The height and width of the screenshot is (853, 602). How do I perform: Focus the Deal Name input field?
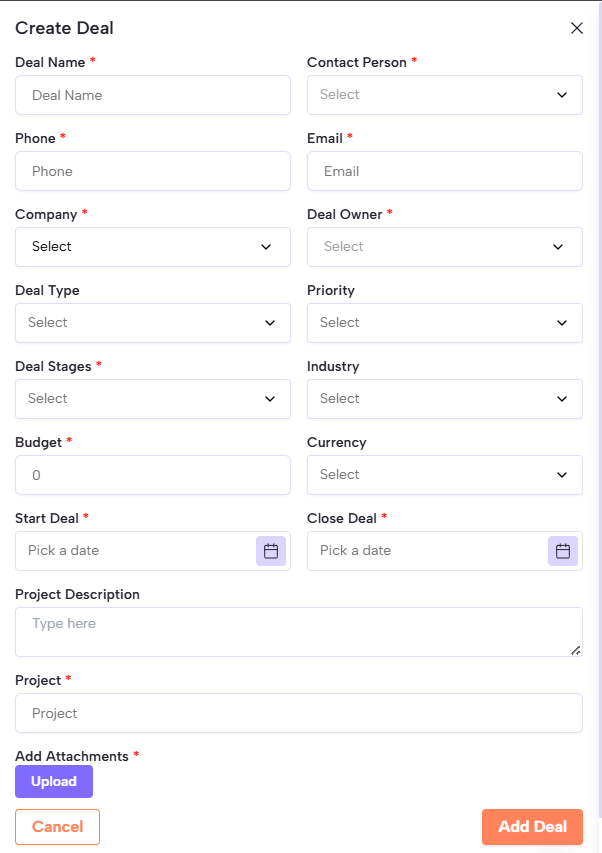[152, 95]
